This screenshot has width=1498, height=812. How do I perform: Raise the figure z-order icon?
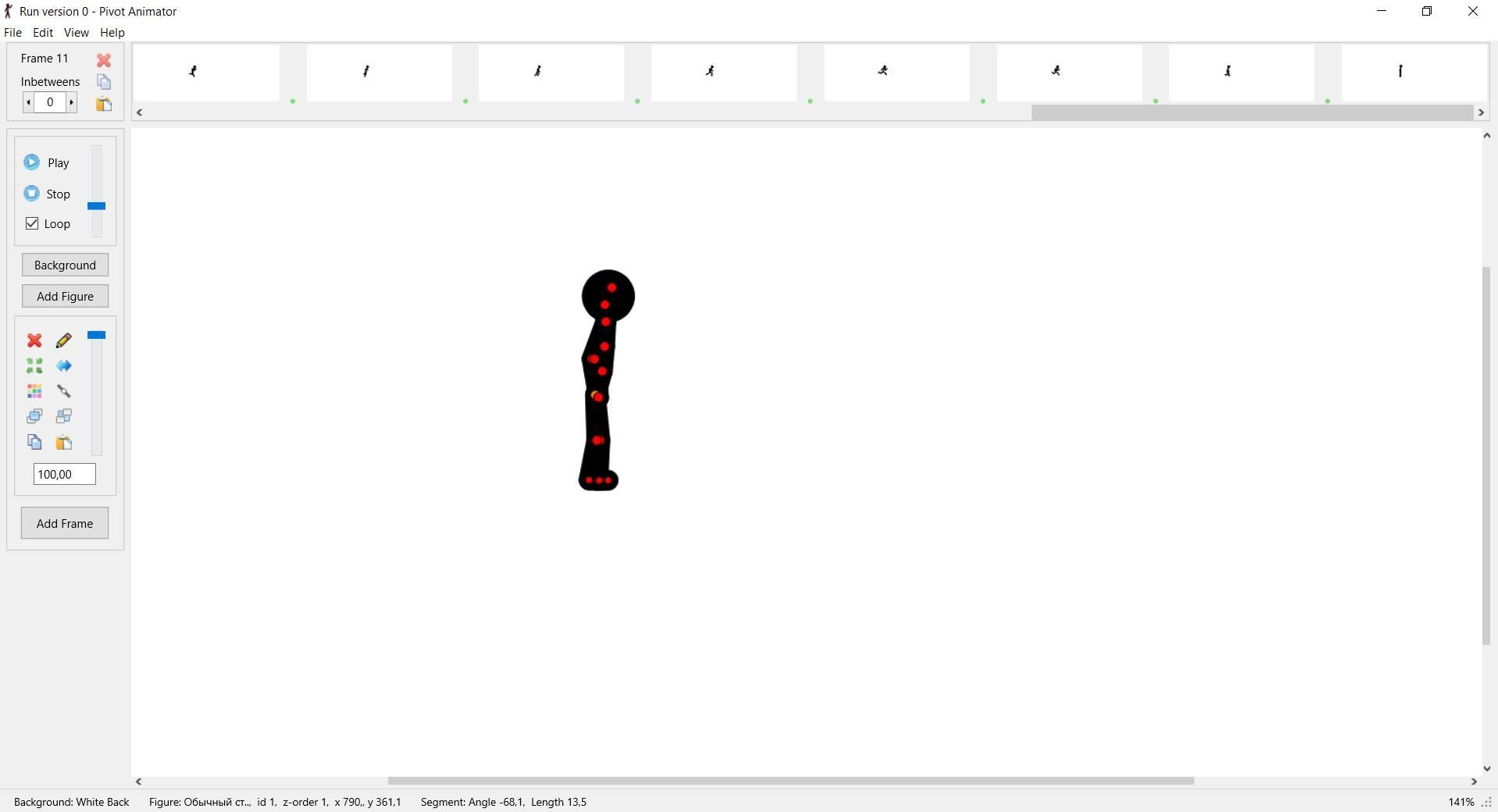click(x=34, y=416)
